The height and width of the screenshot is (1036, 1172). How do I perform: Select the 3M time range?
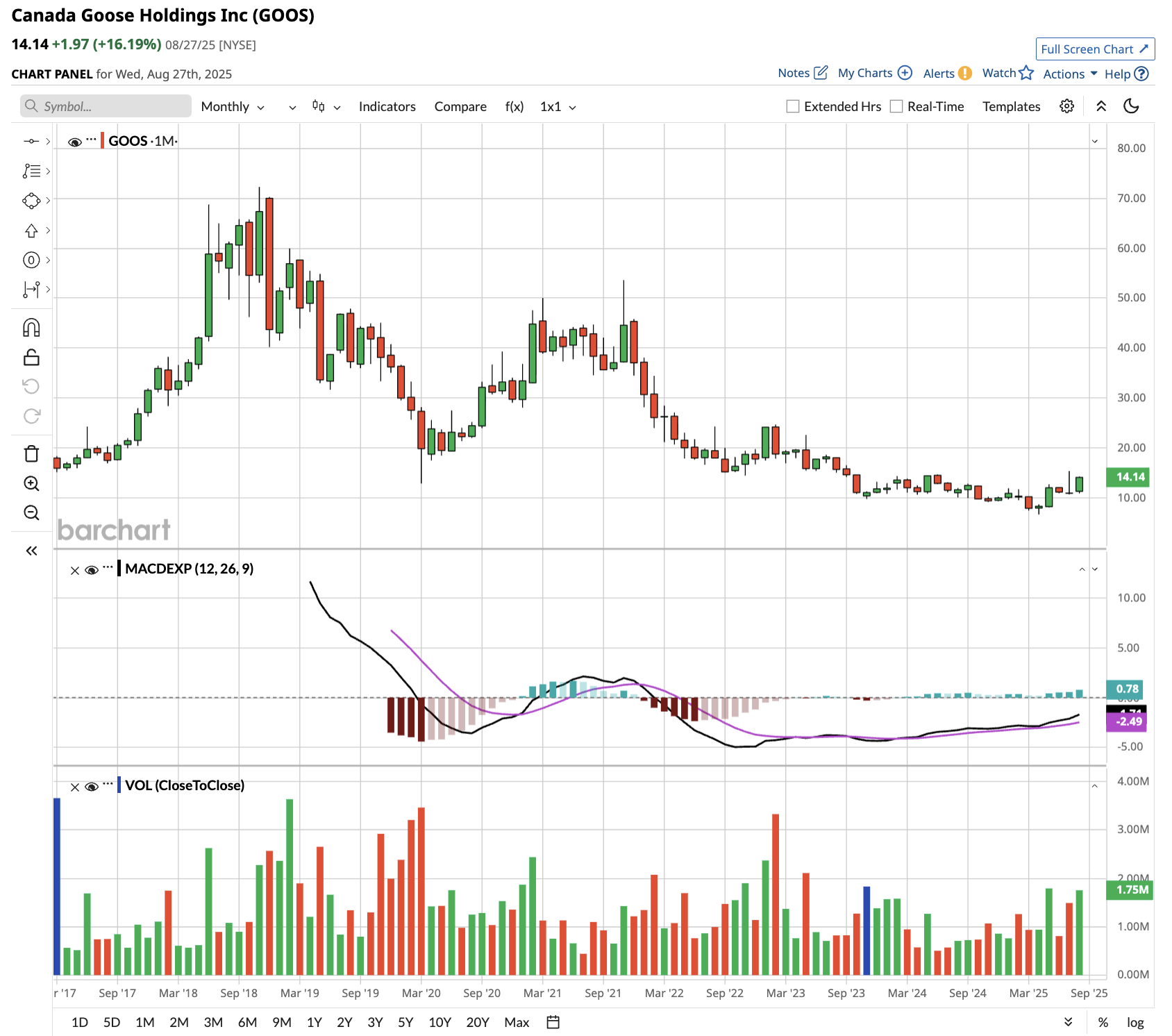click(213, 1022)
